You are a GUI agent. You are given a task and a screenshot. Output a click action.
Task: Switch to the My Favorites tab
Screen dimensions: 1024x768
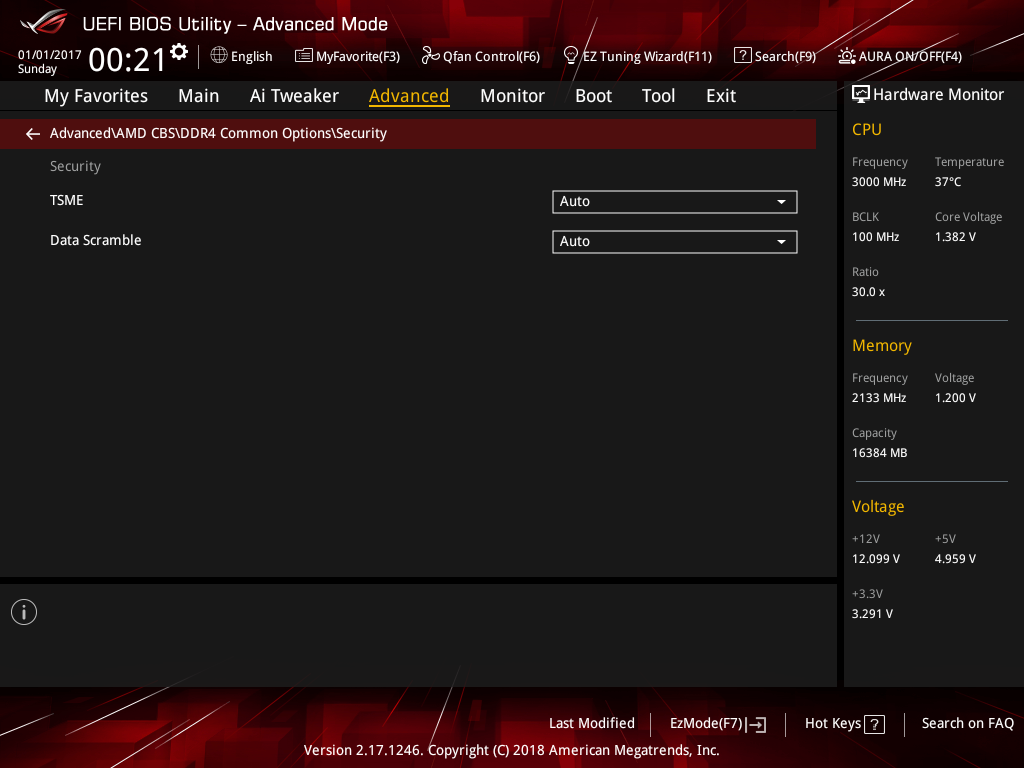click(96, 96)
